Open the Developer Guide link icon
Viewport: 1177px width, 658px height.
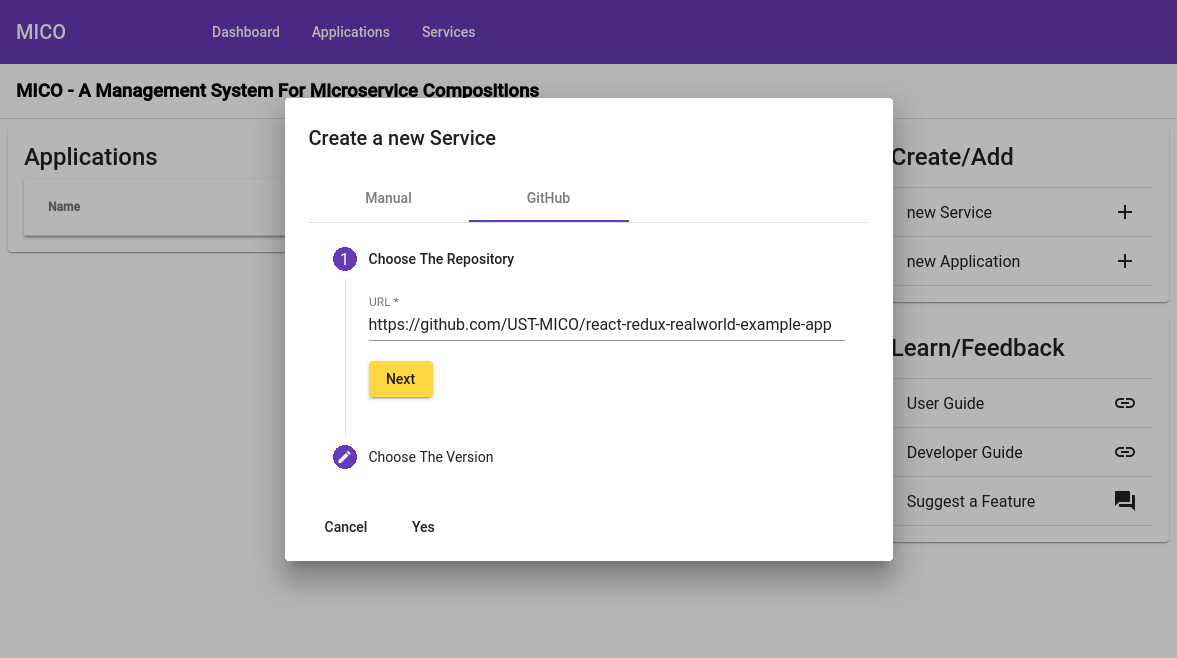[x=1124, y=452]
